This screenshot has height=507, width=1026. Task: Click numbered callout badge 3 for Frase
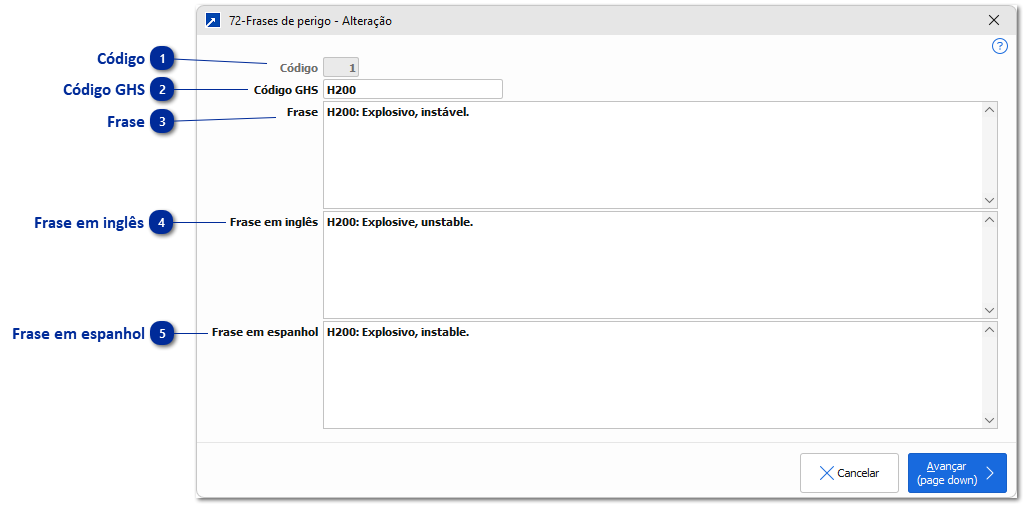click(162, 122)
